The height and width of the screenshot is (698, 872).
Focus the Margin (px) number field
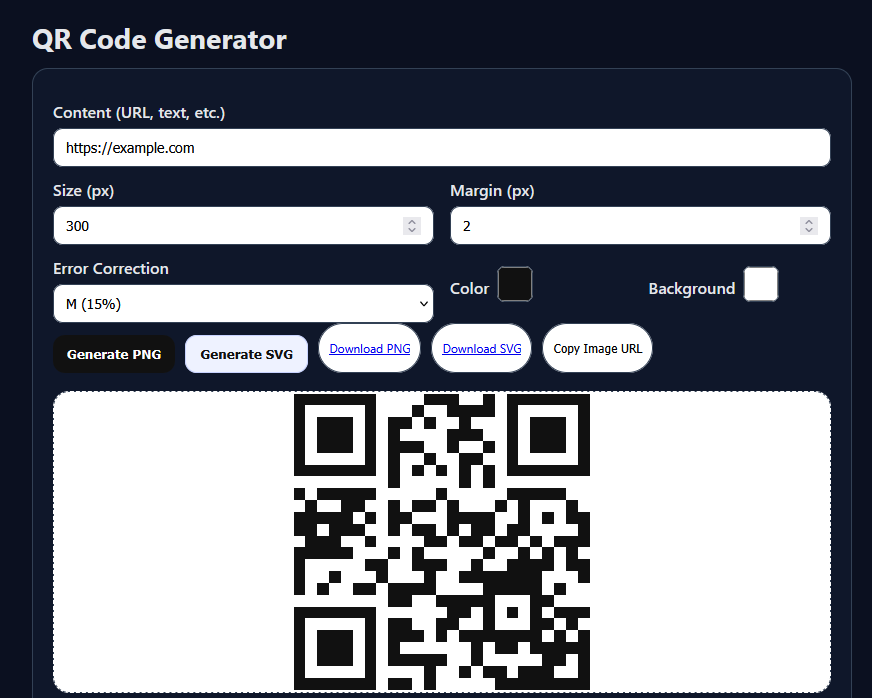pyautogui.click(x=640, y=226)
